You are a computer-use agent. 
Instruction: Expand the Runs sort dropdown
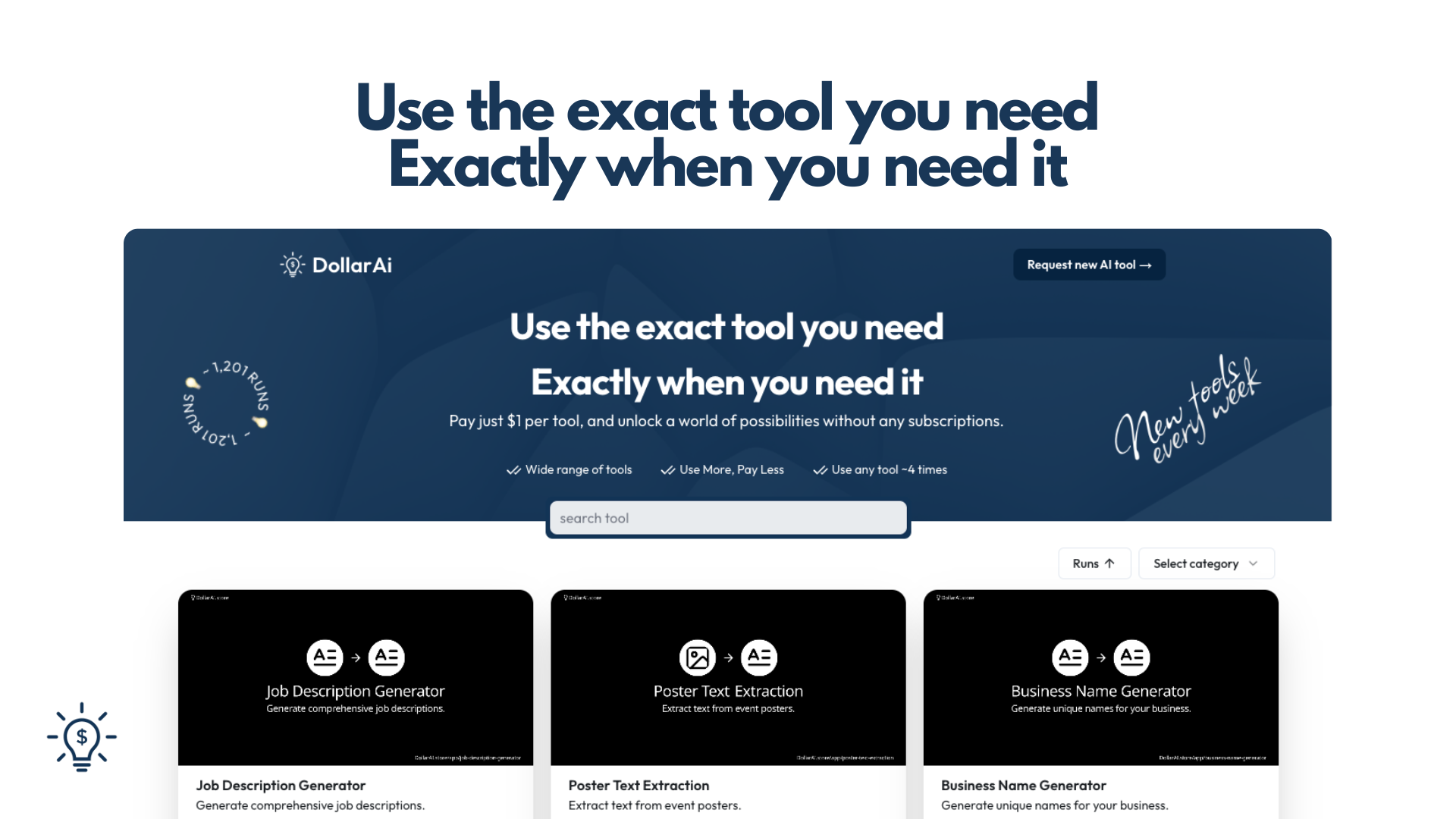[1093, 563]
